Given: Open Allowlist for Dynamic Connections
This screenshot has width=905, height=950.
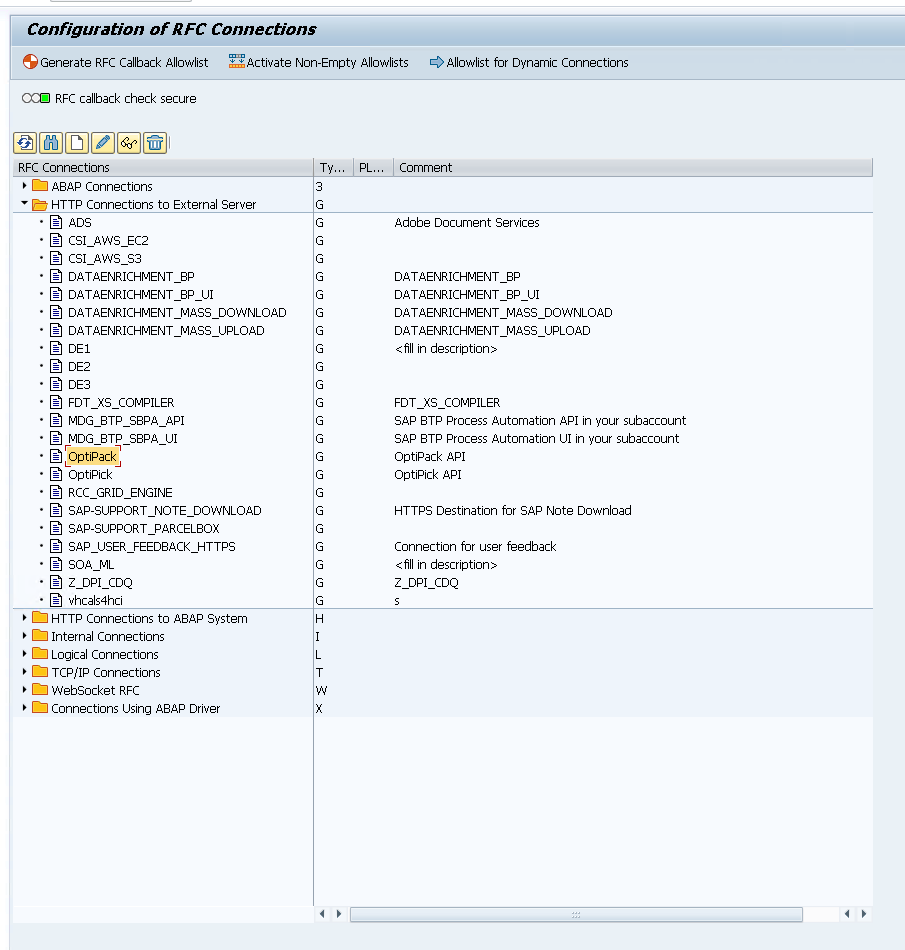Looking at the screenshot, I should click(x=529, y=63).
